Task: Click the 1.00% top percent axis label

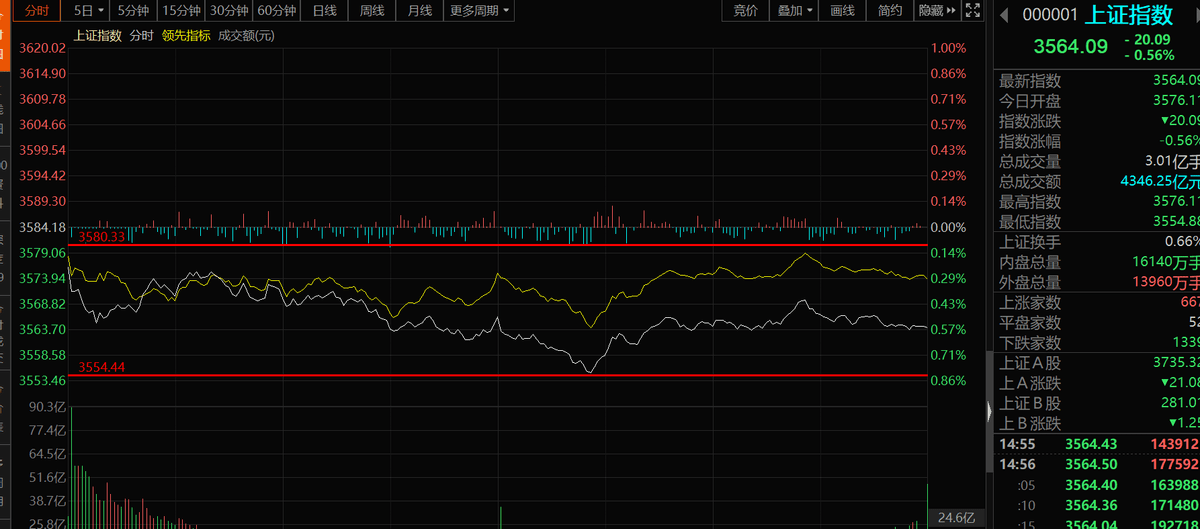Action: coord(949,48)
